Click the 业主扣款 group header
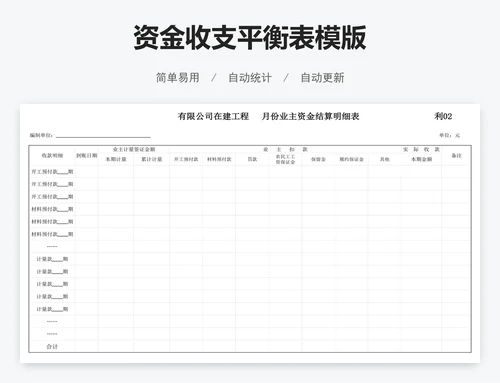Viewport: 500px width, 383px height. 285,149
